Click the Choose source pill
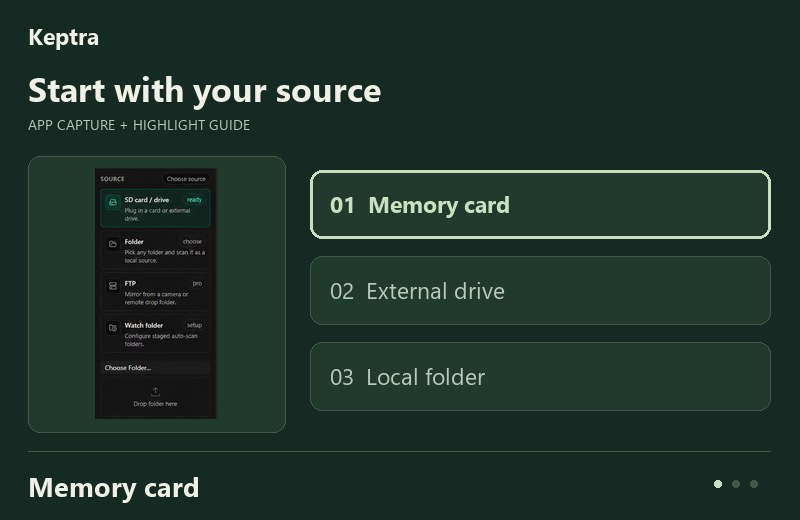800x520 pixels. tap(186, 179)
